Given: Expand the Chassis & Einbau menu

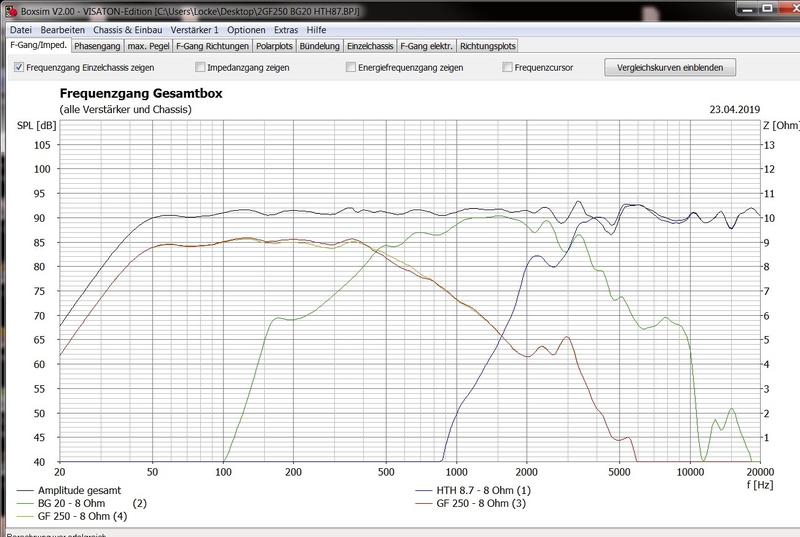Looking at the screenshot, I should 128,30.
